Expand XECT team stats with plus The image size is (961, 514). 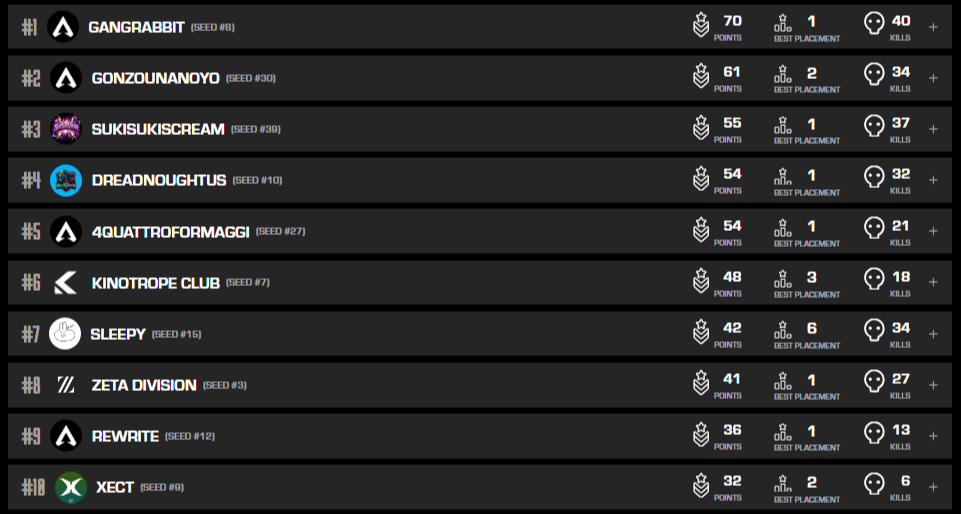pyautogui.click(x=933, y=487)
